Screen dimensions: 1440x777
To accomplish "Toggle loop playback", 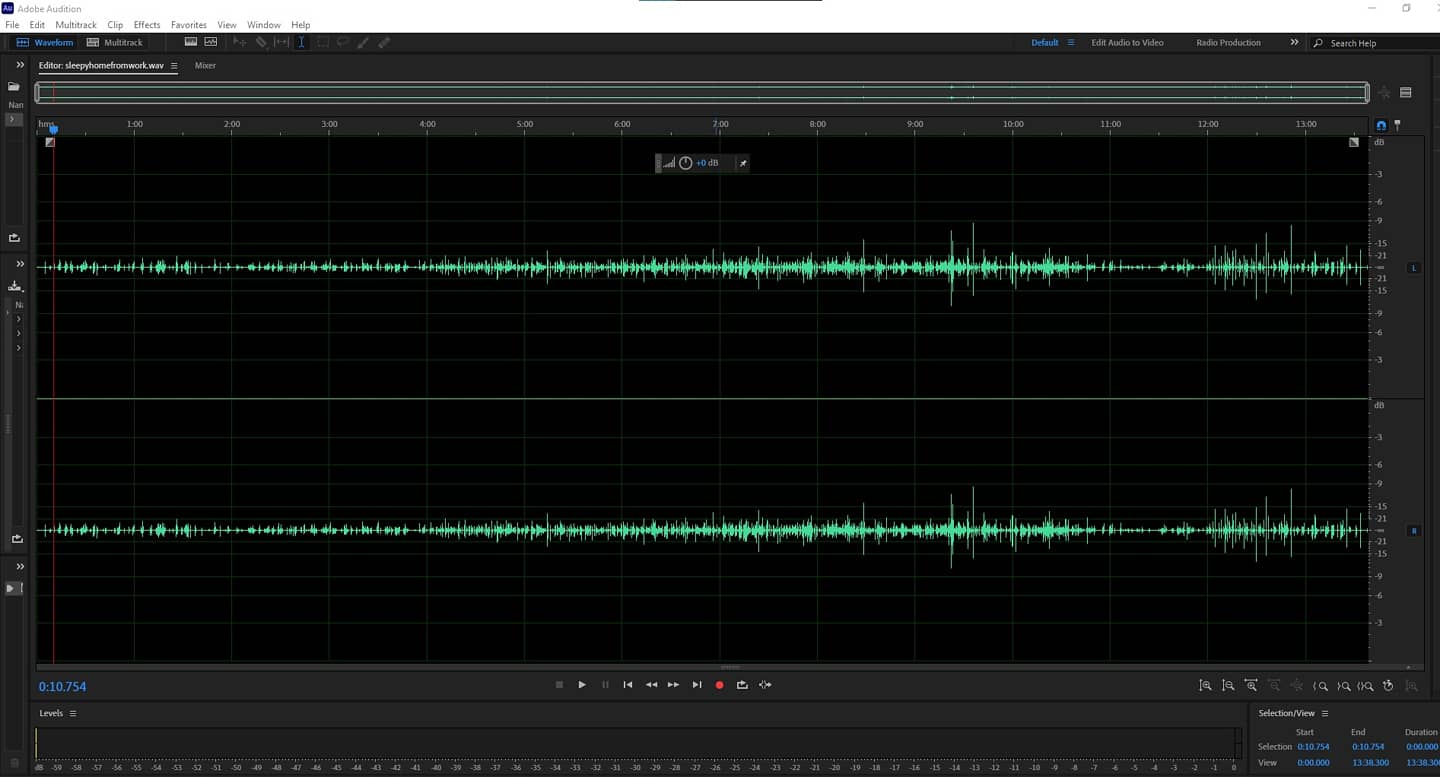I will [x=742, y=685].
